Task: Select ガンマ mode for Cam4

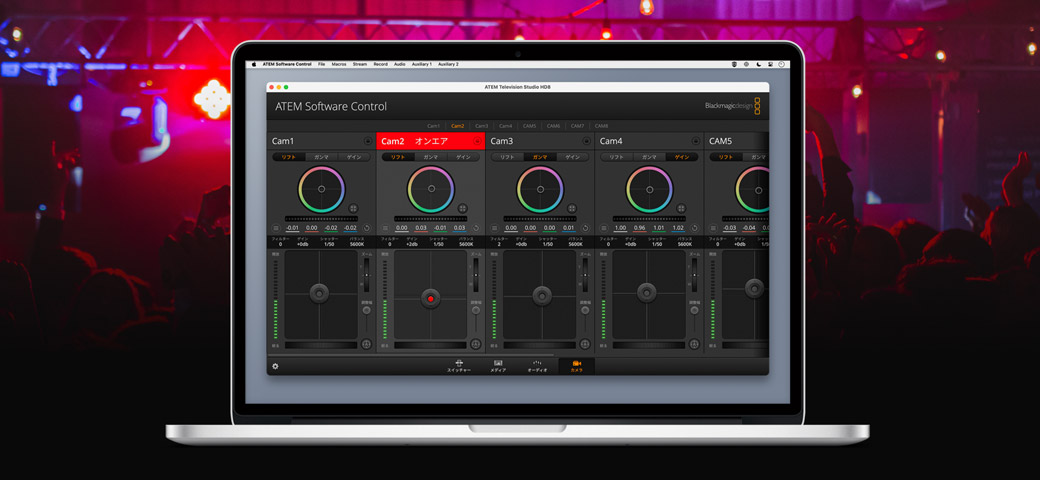Action: click(650, 157)
